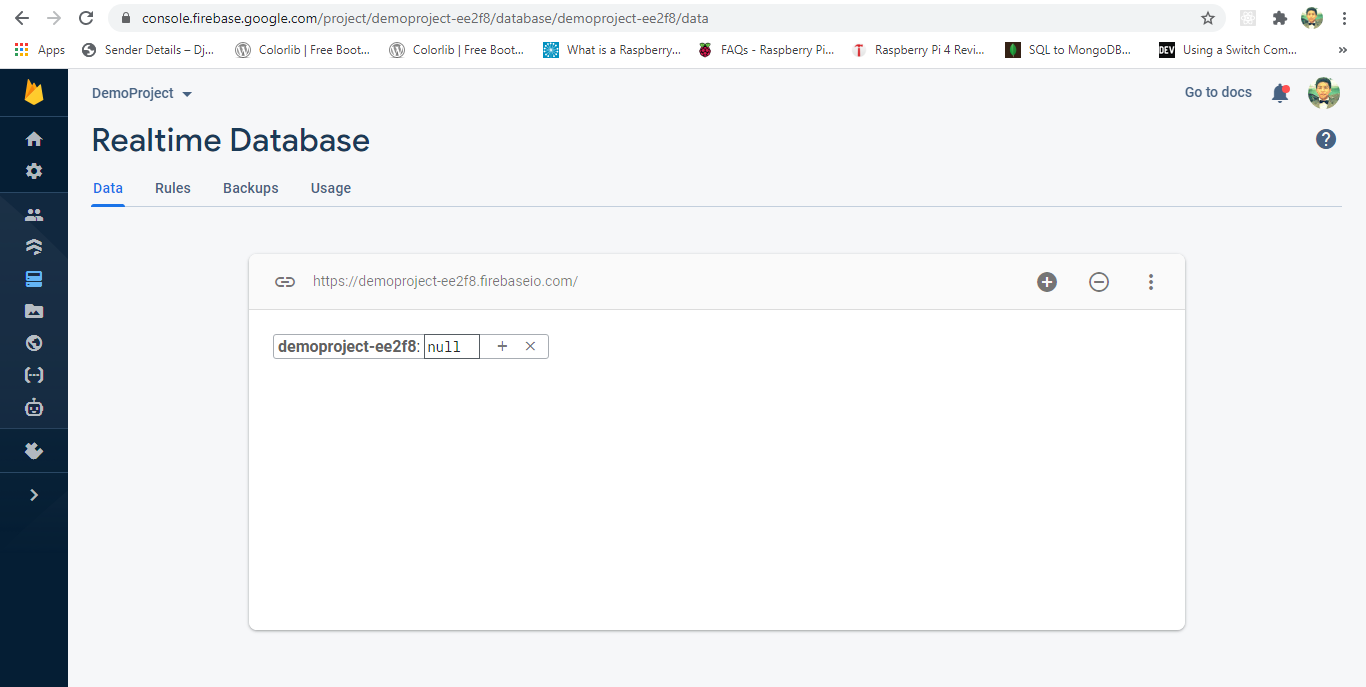Open Machine Learning robot icon in sidebar
Viewport: 1366px width, 687px height.
coord(34,407)
